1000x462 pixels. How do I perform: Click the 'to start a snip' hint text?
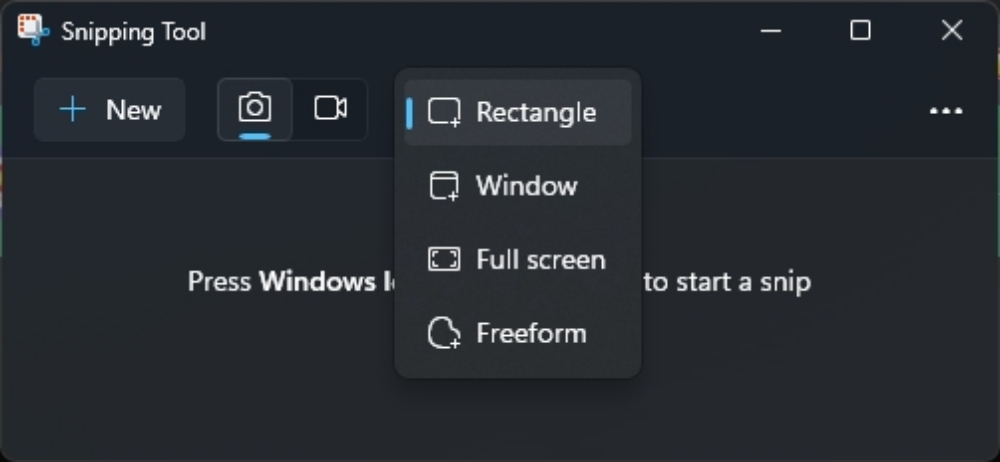pyautogui.click(x=727, y=281)
